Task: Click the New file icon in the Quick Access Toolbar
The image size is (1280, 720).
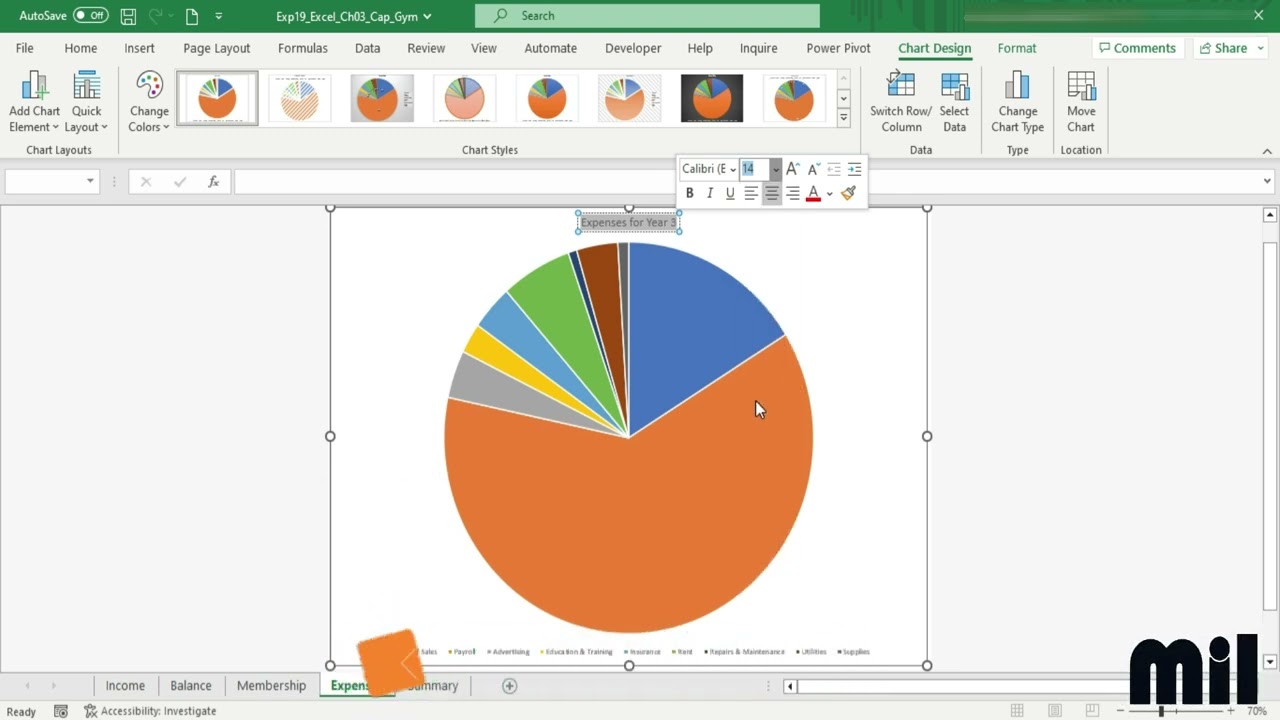Action: pos(192,16)
